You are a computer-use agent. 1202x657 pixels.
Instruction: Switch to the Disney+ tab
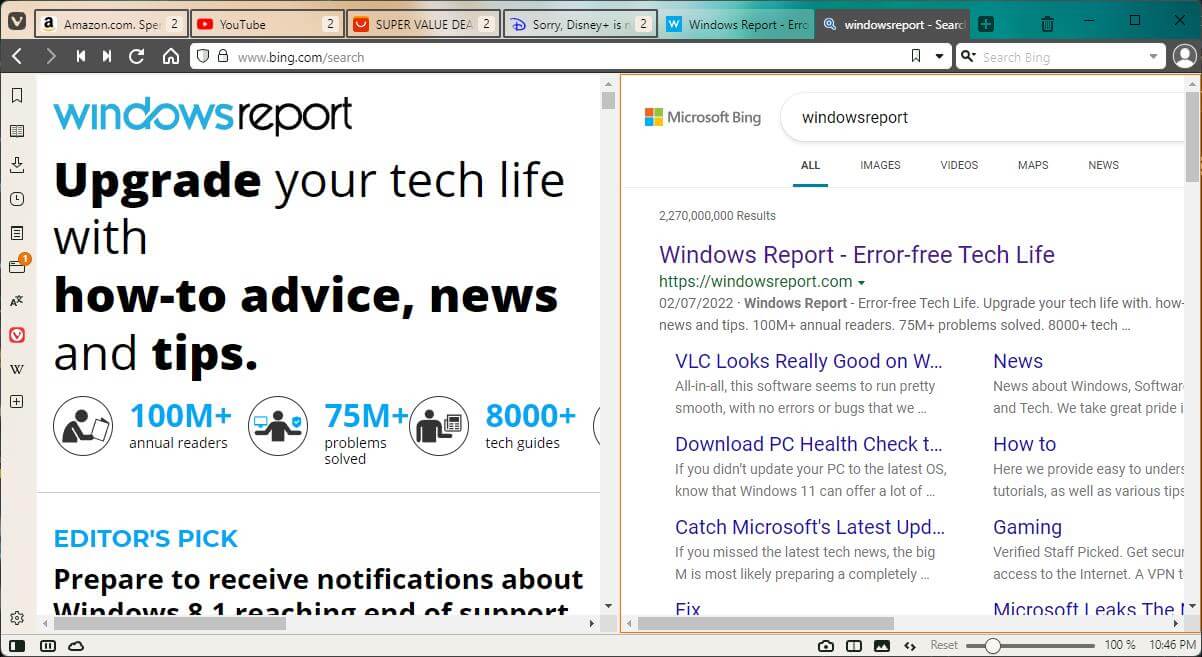click(580, 24)
